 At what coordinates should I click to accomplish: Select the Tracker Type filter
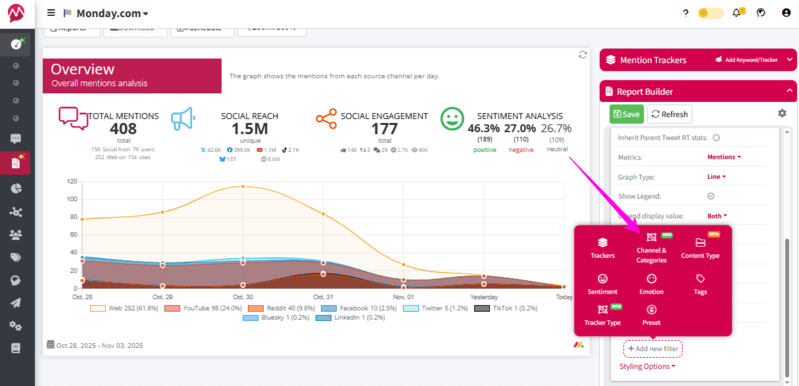click(x=602, y=316)
